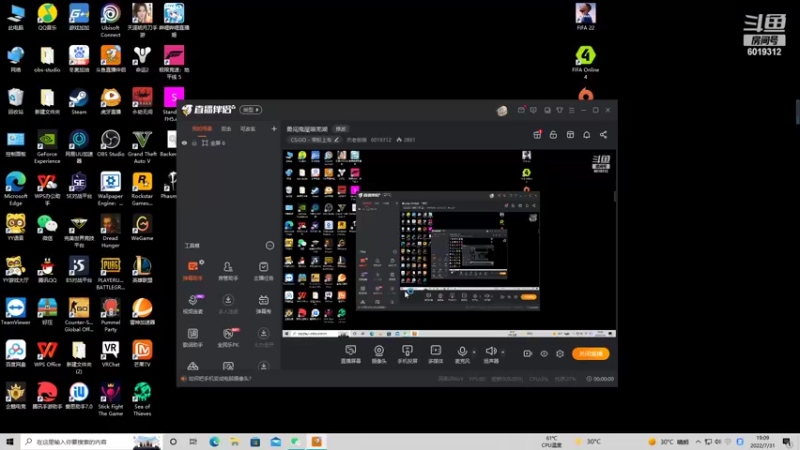Open TeamViewer desktop shortcut

[x=15, y=312]
